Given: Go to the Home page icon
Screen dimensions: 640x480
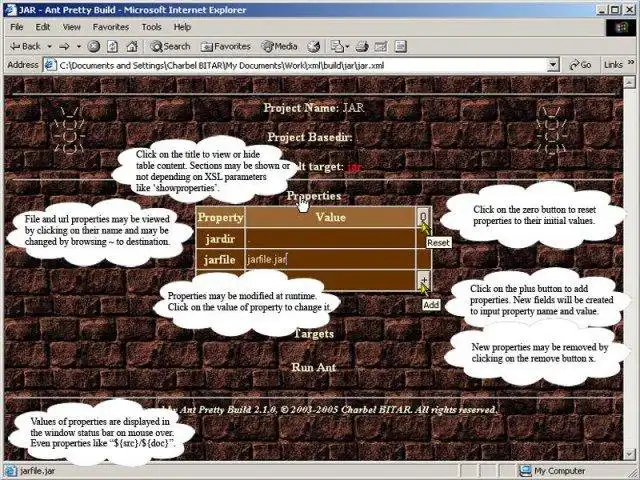Looking at the screenshot, I should [131, 47].
